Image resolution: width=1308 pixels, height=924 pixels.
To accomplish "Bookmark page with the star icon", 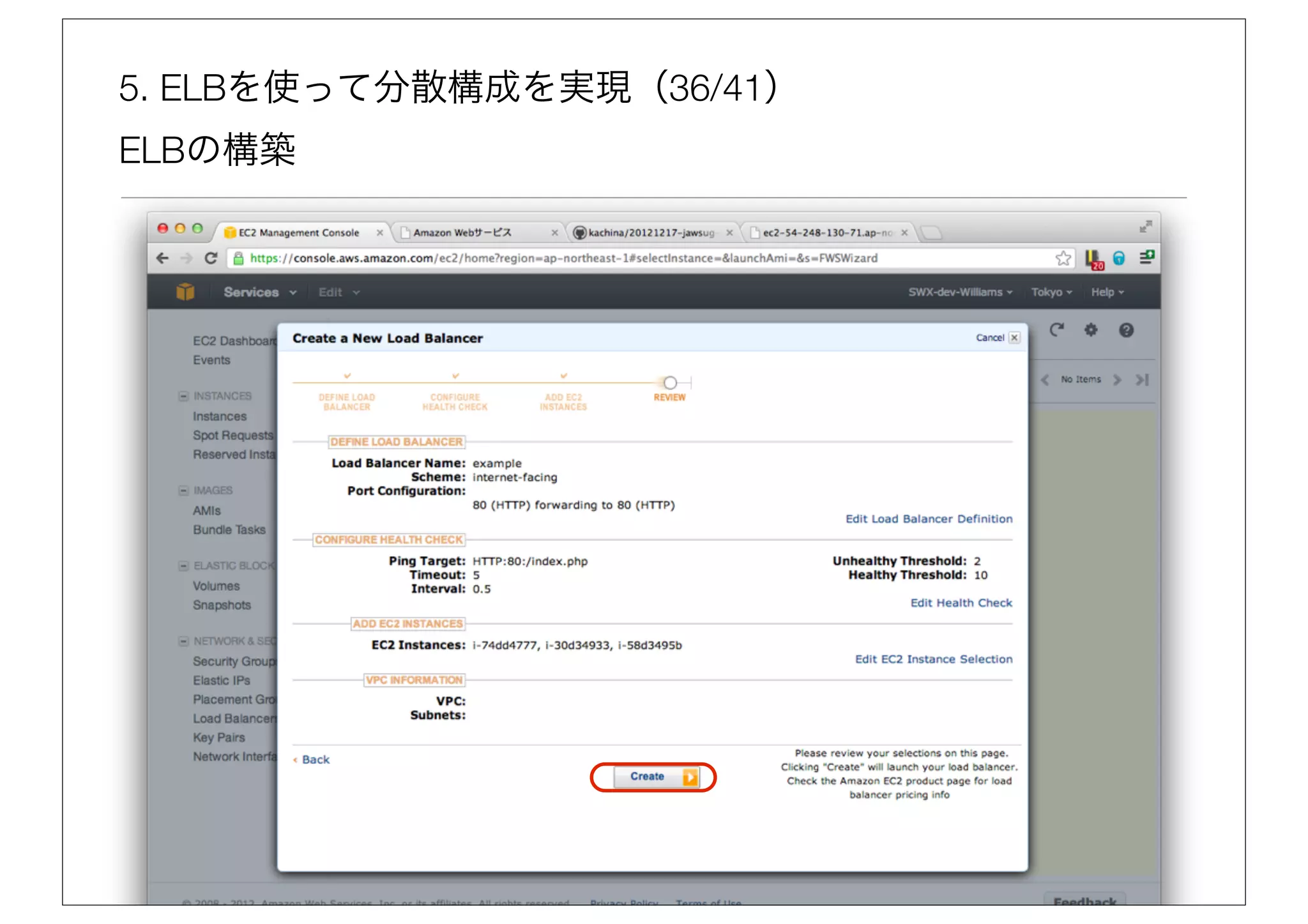I will point(1063,258).
